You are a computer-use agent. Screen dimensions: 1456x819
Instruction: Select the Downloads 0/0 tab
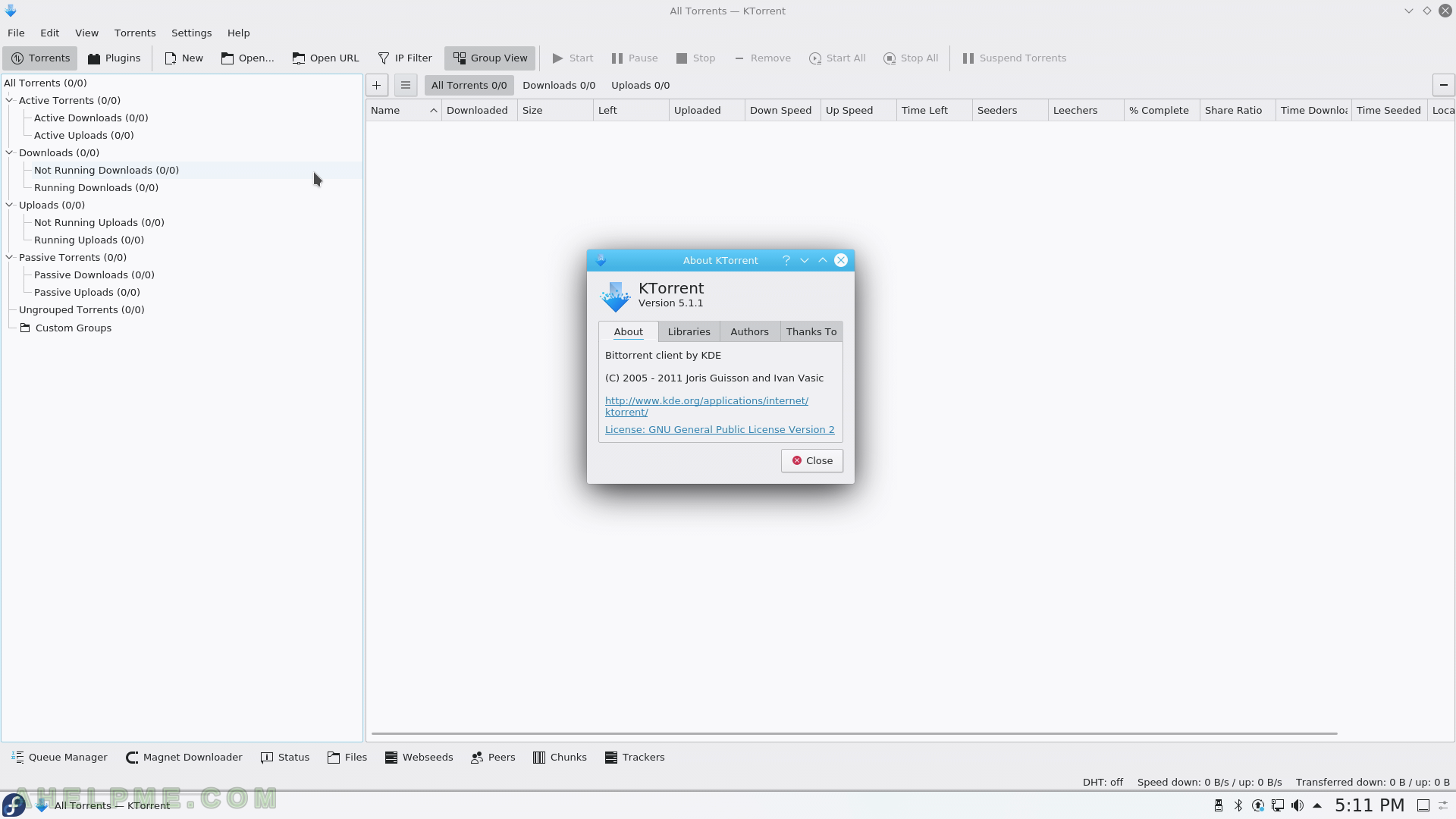tap(559, 86)
